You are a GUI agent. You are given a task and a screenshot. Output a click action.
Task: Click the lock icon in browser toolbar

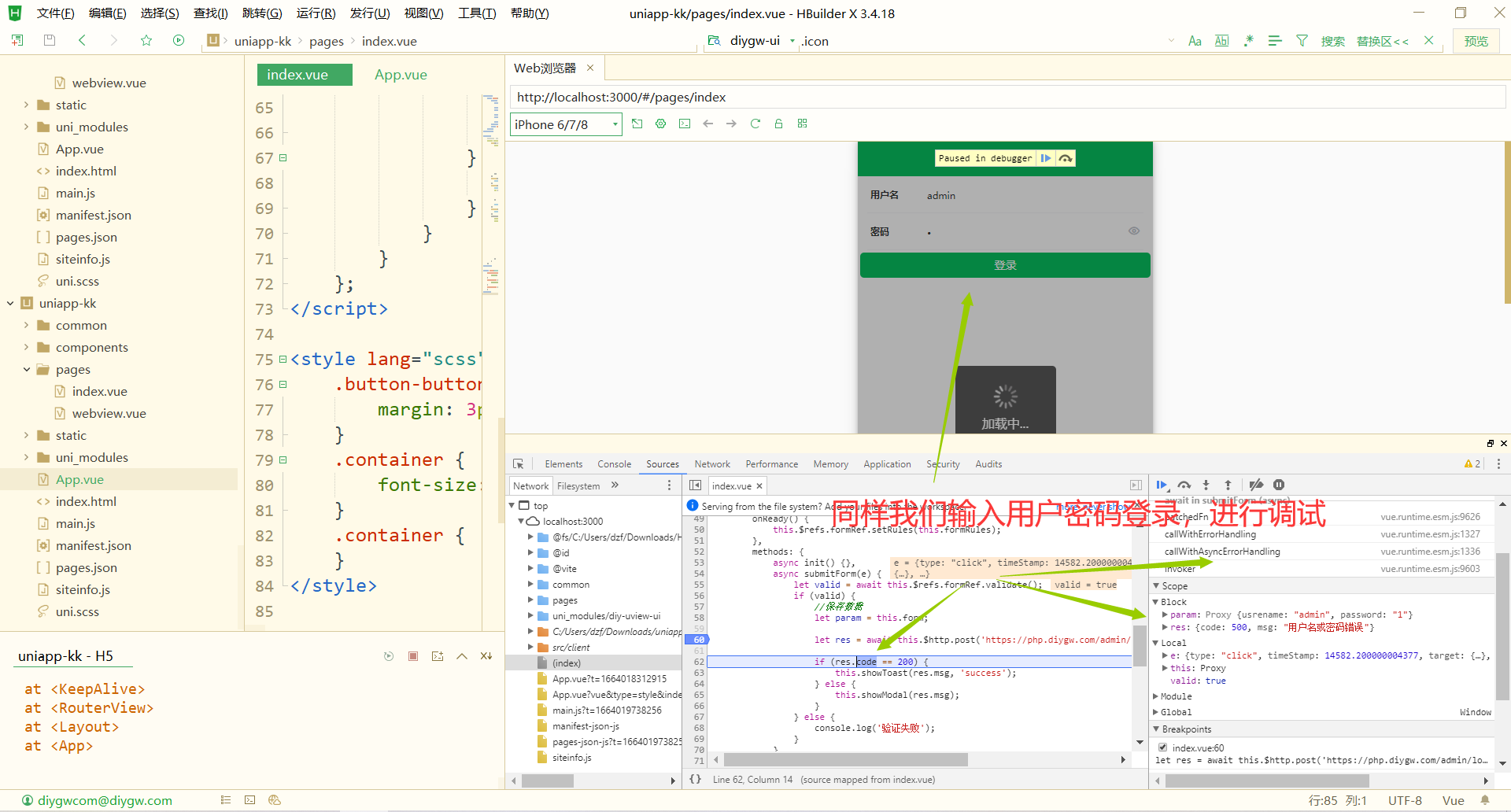779,124
